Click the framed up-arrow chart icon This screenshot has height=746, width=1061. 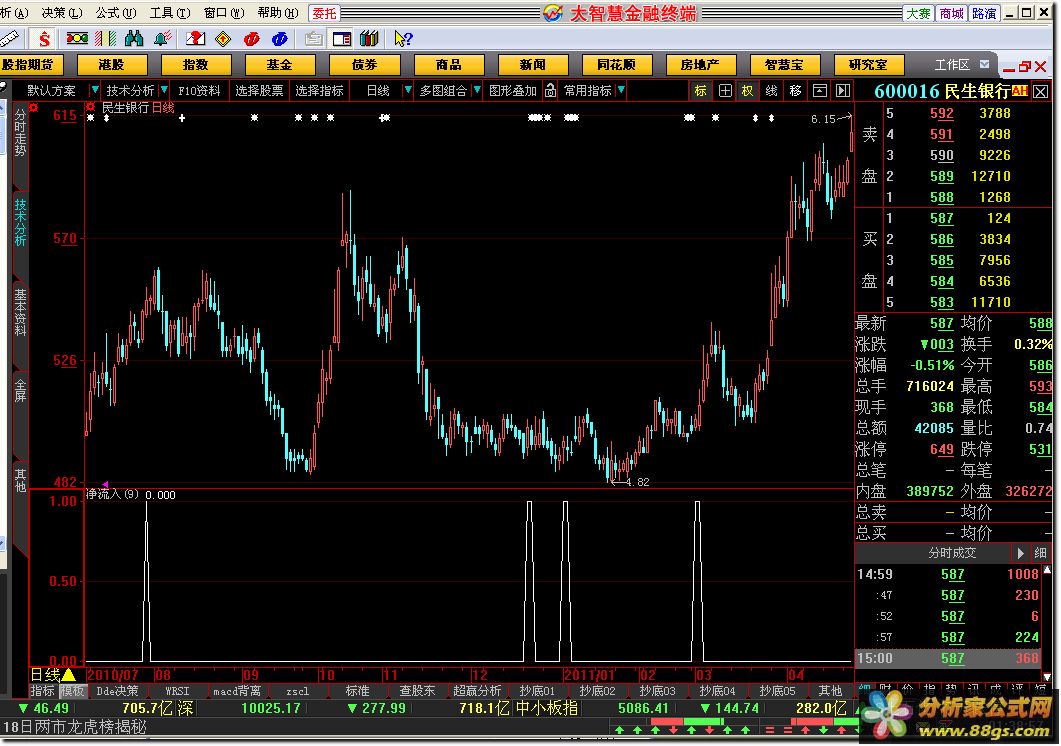[x=819, y=90]
